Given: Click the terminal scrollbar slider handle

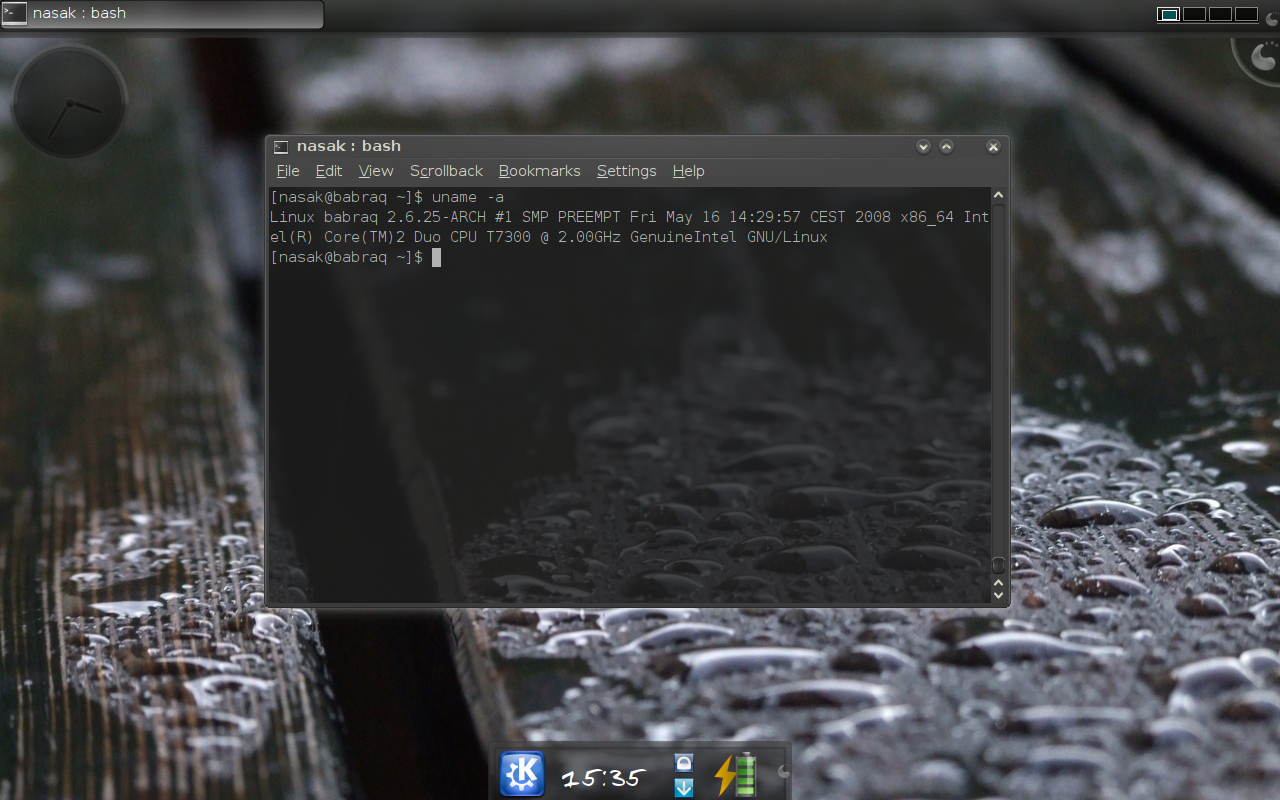Looking at the screenshot, I should point(997,565).
